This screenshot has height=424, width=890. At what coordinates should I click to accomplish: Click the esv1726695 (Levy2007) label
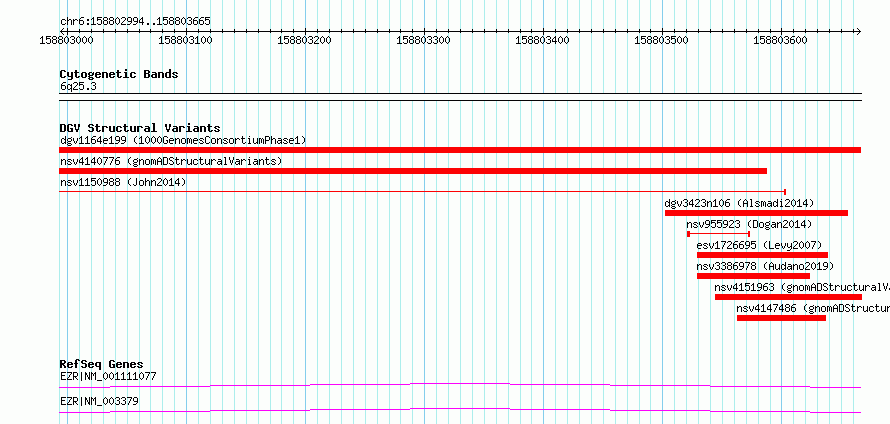coord(759,245)
